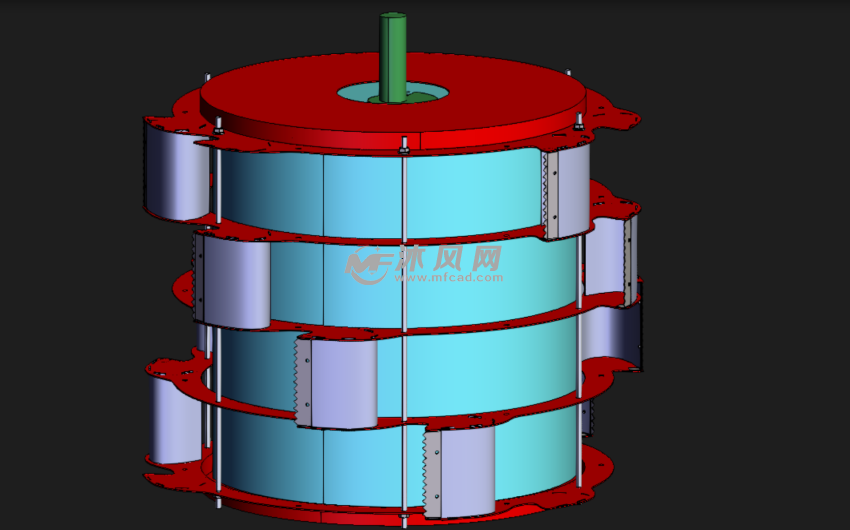The width and height of the screenshot is (850, 530).
Task: Select the third-tier center serrated blade
Action: (340, 382)
